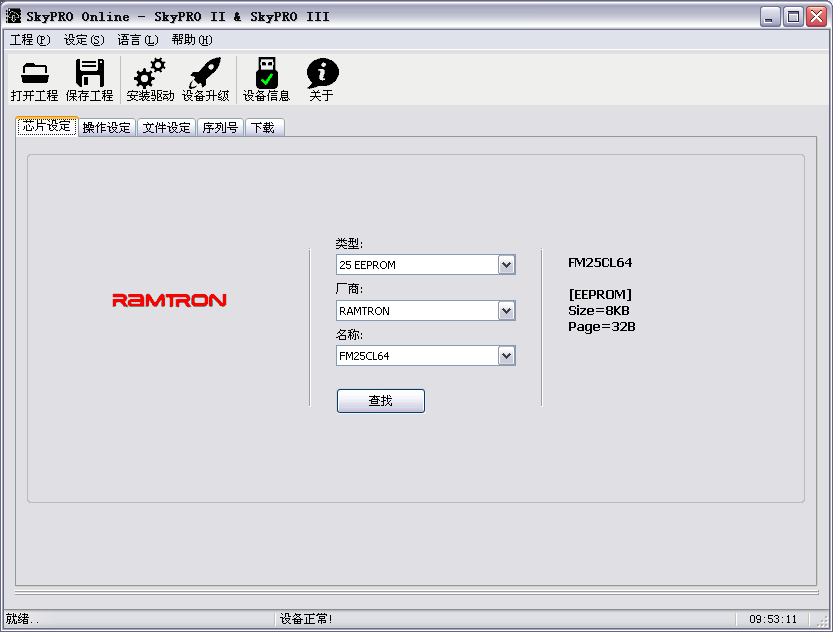Expand the 名称 dropdown arrow
Image resolution: width=833 pixels, height=632 pixels.
click(506, 356)
